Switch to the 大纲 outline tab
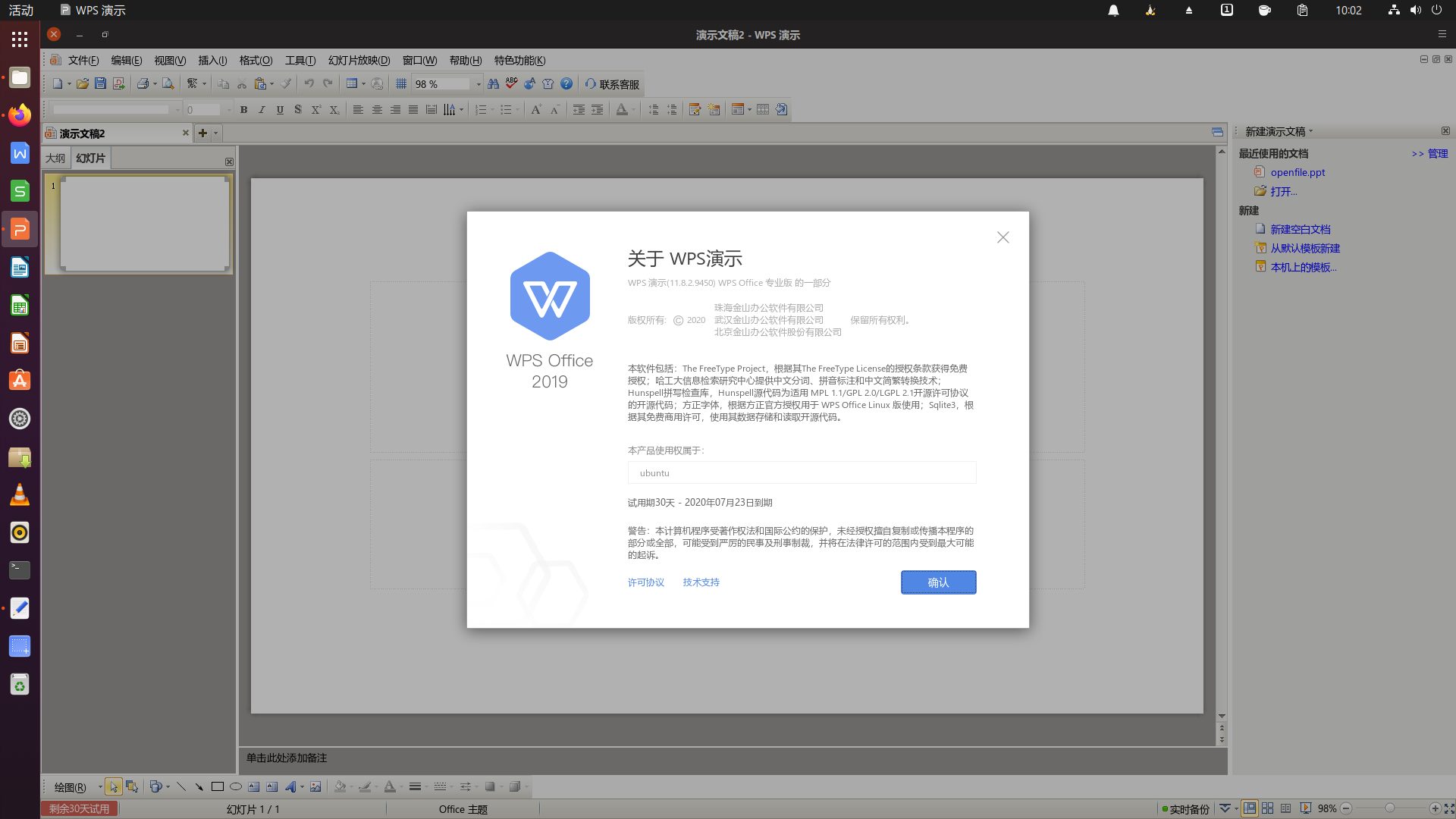 (55, 158)
